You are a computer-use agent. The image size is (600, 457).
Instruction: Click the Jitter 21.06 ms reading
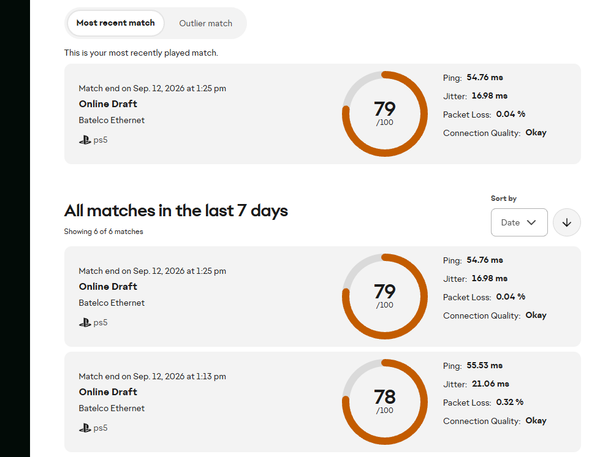[x=476, y=384]
